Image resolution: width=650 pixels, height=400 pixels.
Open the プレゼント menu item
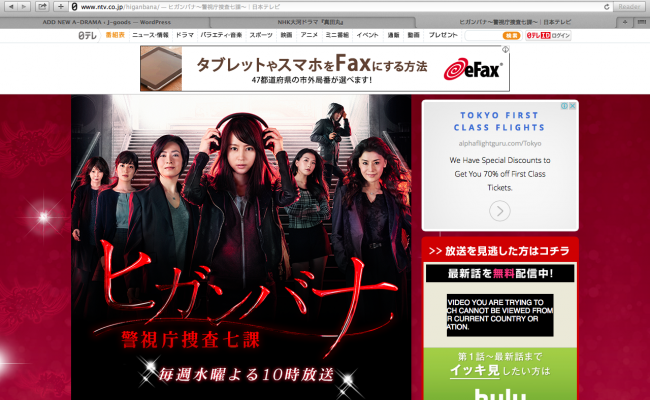click(x=443, y=35)
